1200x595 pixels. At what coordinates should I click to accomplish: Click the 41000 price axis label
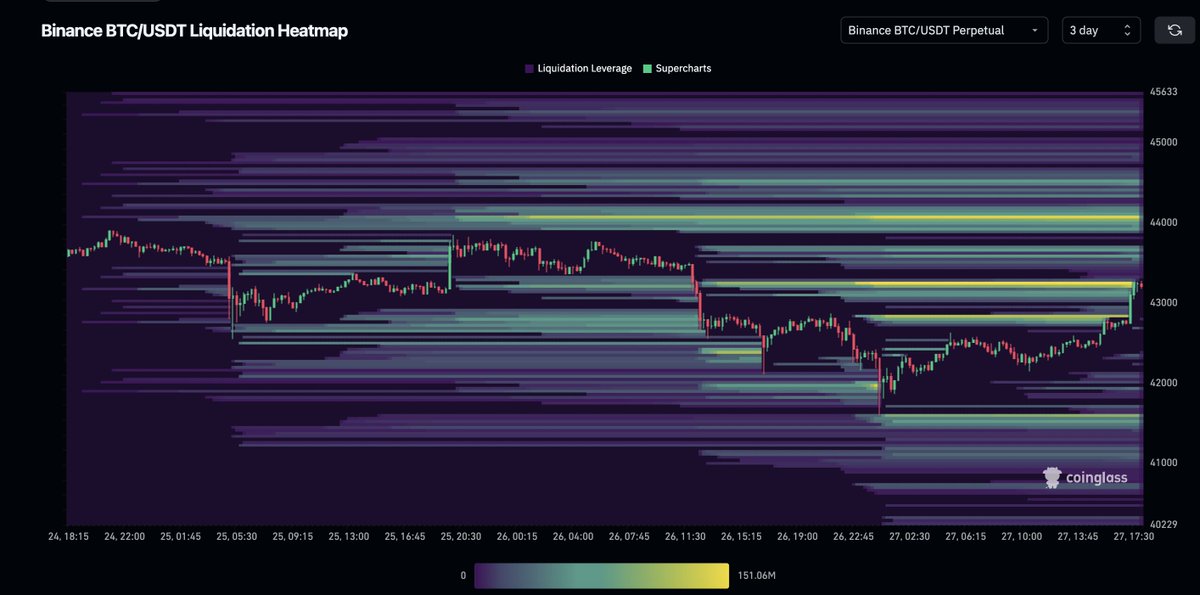click(1164, 462)
